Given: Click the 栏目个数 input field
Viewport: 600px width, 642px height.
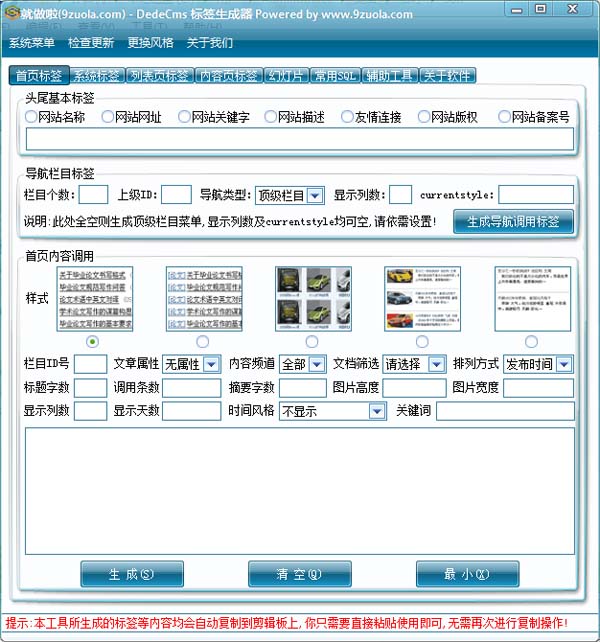Looking at the screenshot, I should coord(93,194).
